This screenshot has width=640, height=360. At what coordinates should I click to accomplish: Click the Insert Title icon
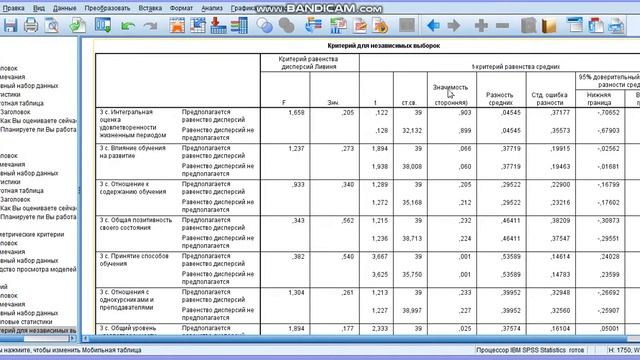[x=596, y=26]
